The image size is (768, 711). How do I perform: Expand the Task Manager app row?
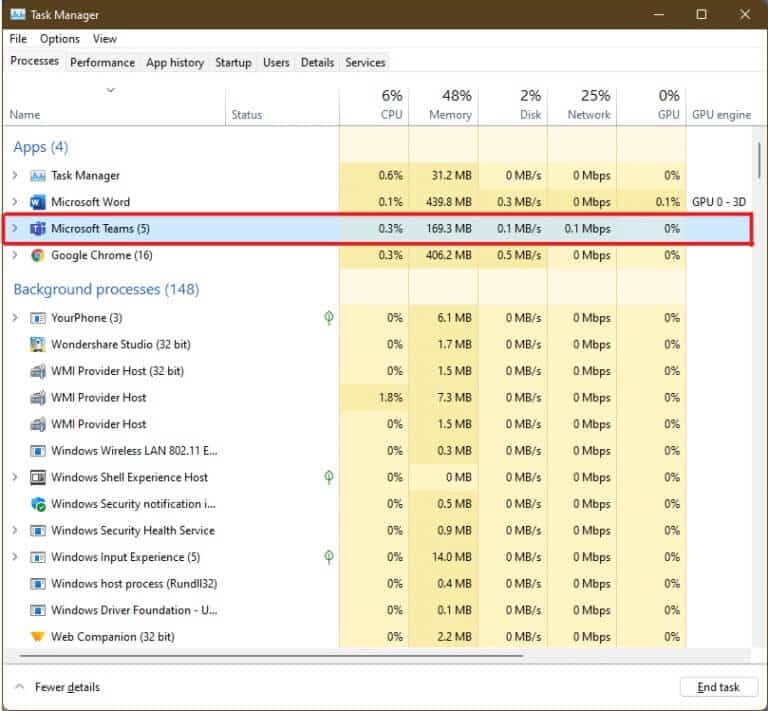(x=15, y=175)
